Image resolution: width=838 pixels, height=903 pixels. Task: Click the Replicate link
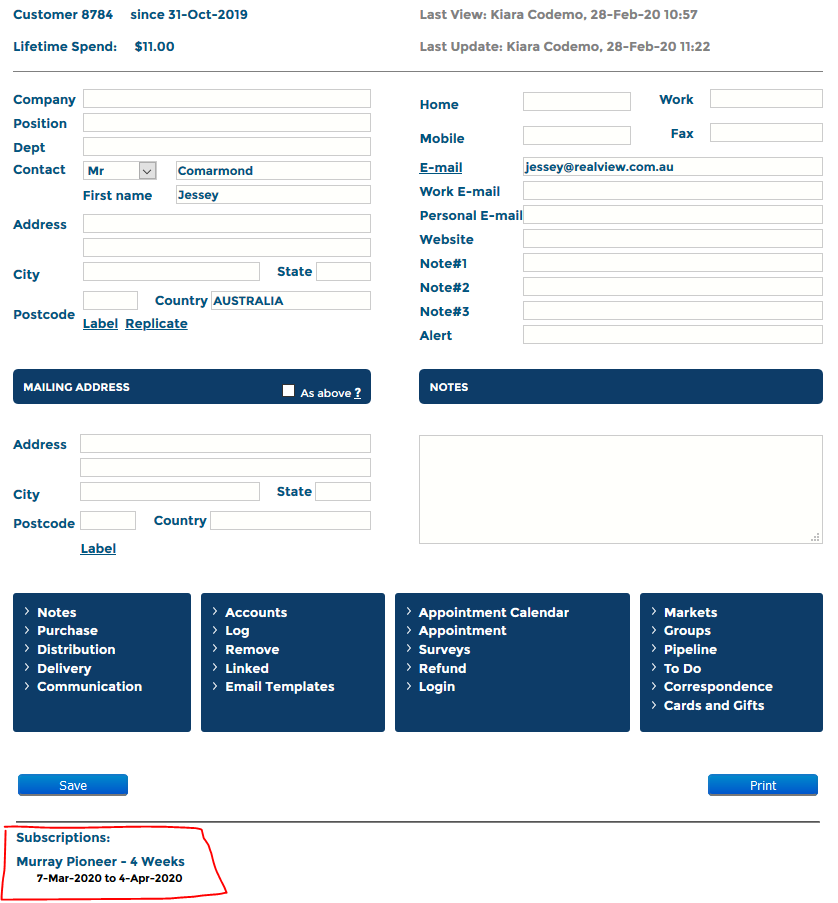click(156, 324)
